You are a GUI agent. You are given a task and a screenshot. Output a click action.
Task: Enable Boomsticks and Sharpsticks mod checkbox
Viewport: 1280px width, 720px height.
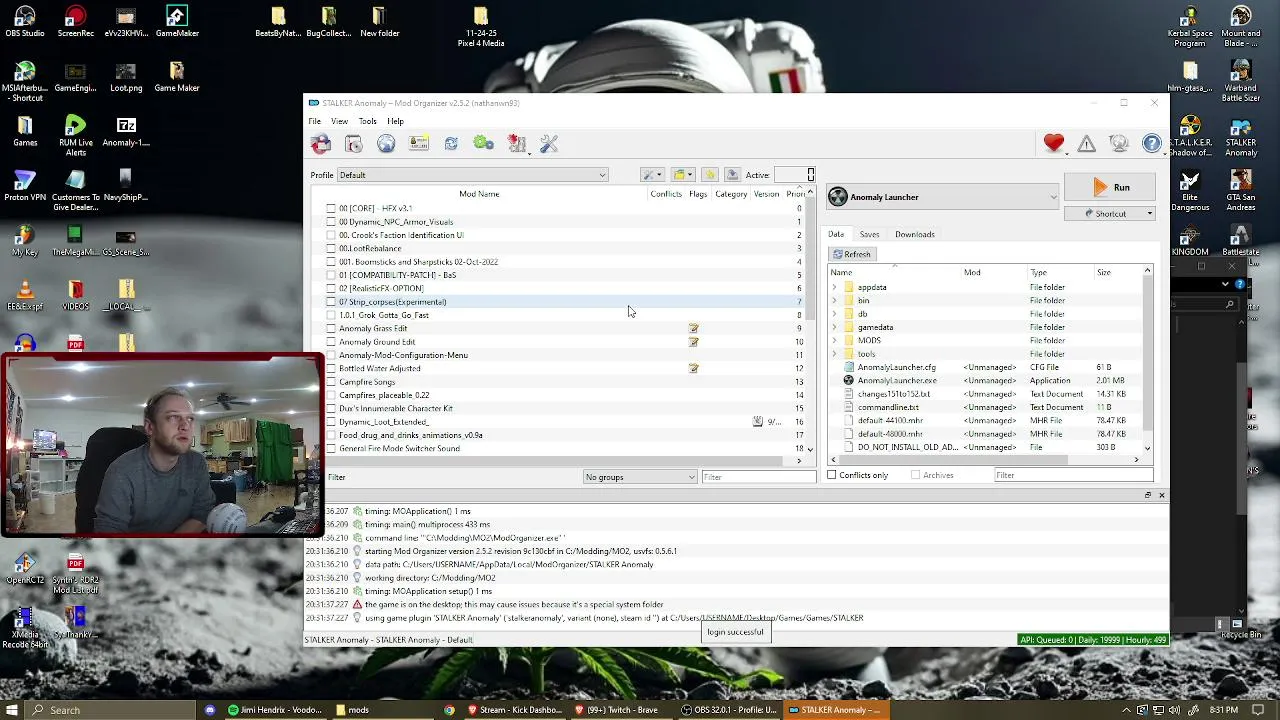point(331,262)
